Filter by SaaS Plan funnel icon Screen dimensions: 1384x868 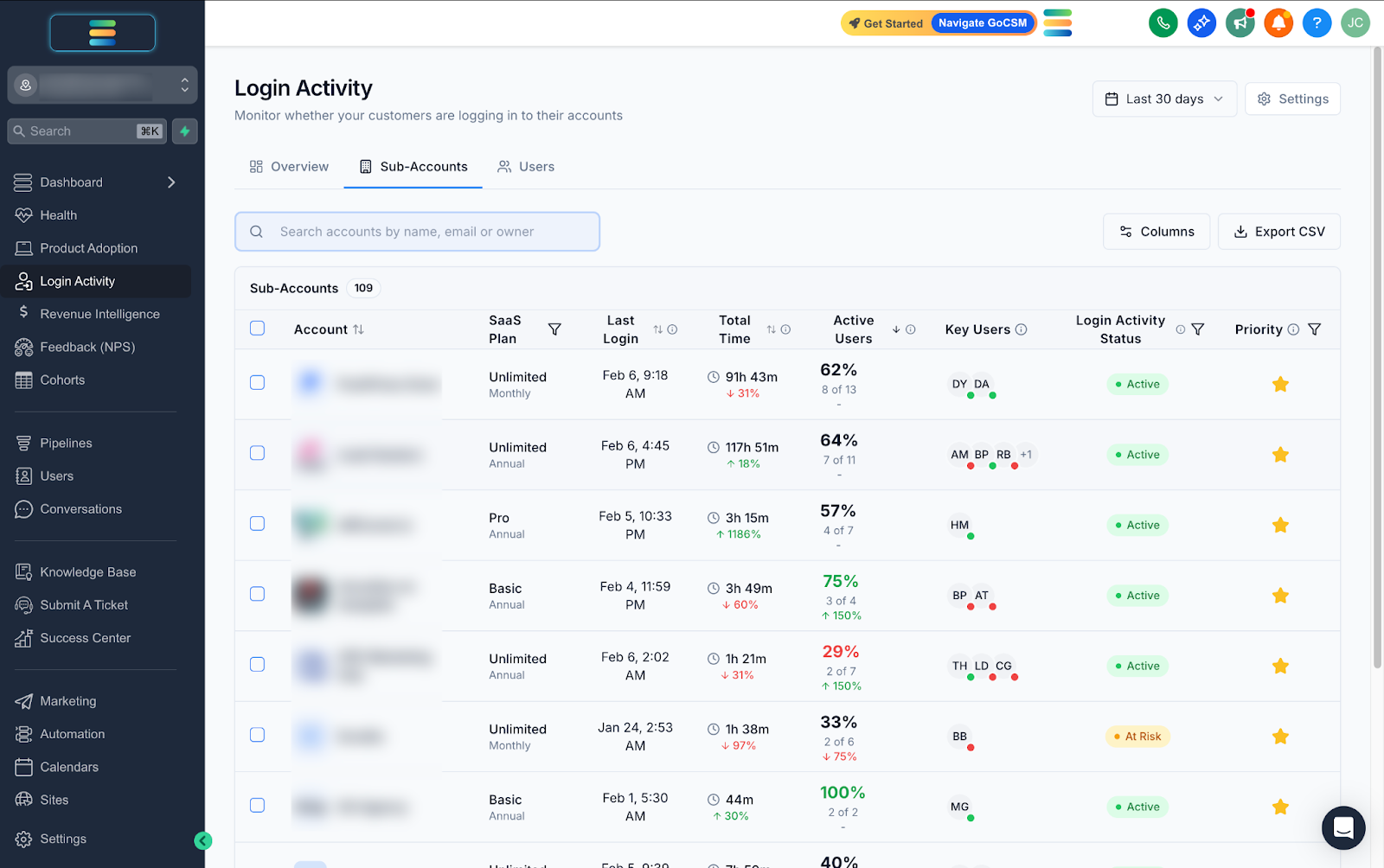point(554,329)
